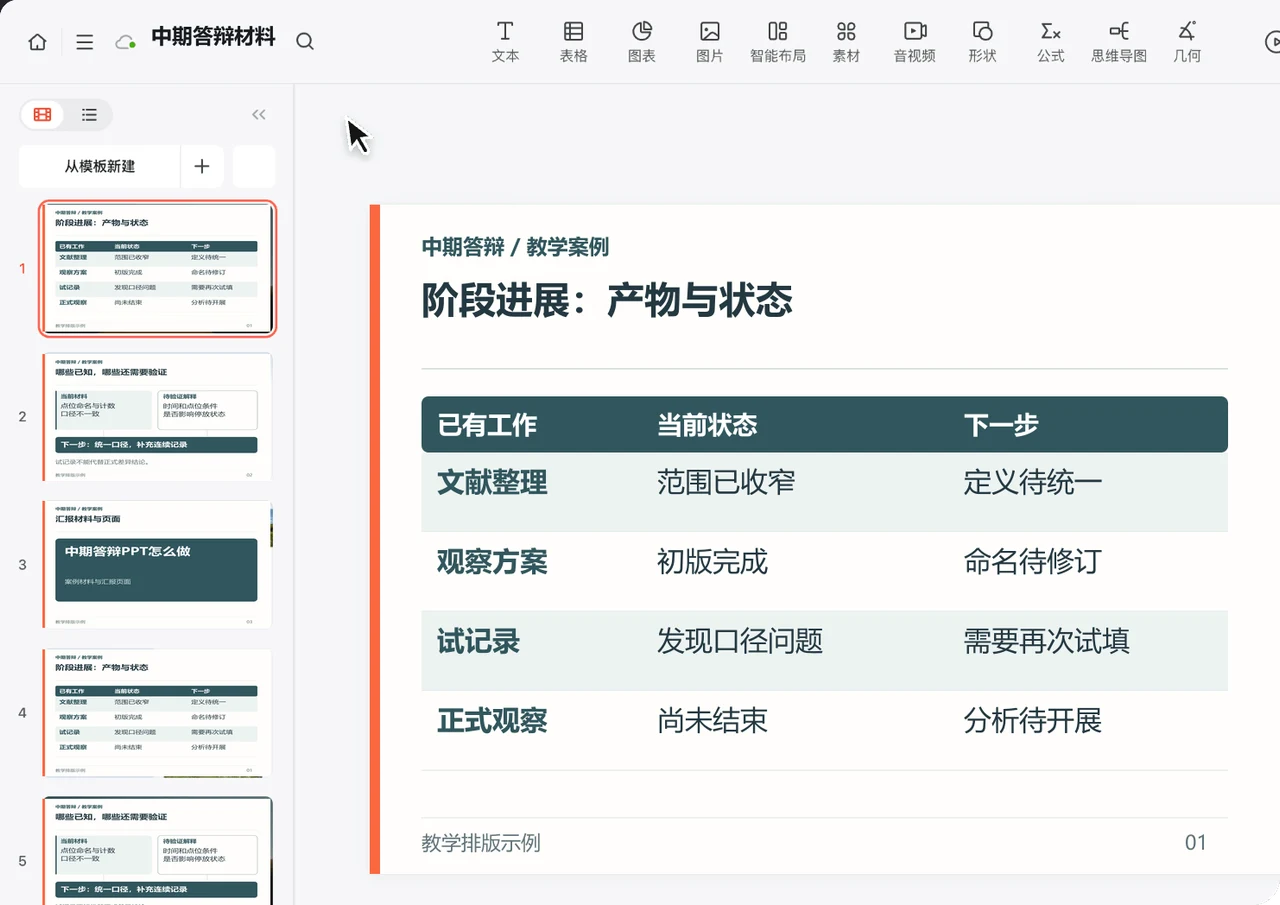The image size is (1280, 905).
Task: Click the page number 01 on slide
Action: pos(1196,843)
